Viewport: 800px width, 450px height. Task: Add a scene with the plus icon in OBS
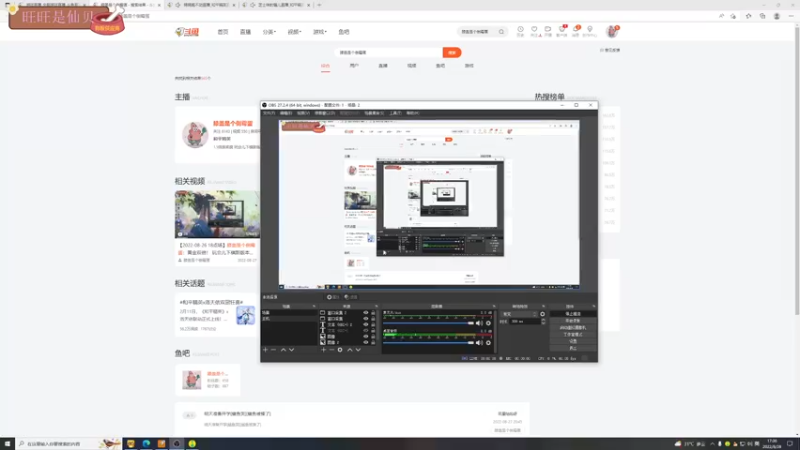pos(265,350)
